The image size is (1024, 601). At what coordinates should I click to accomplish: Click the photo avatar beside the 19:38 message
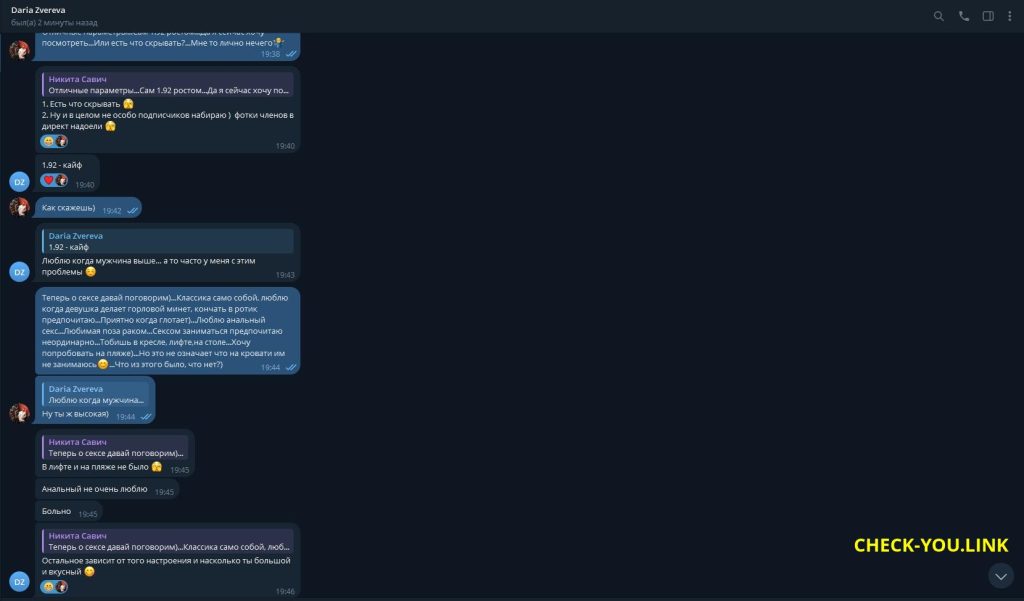[19, 50]
